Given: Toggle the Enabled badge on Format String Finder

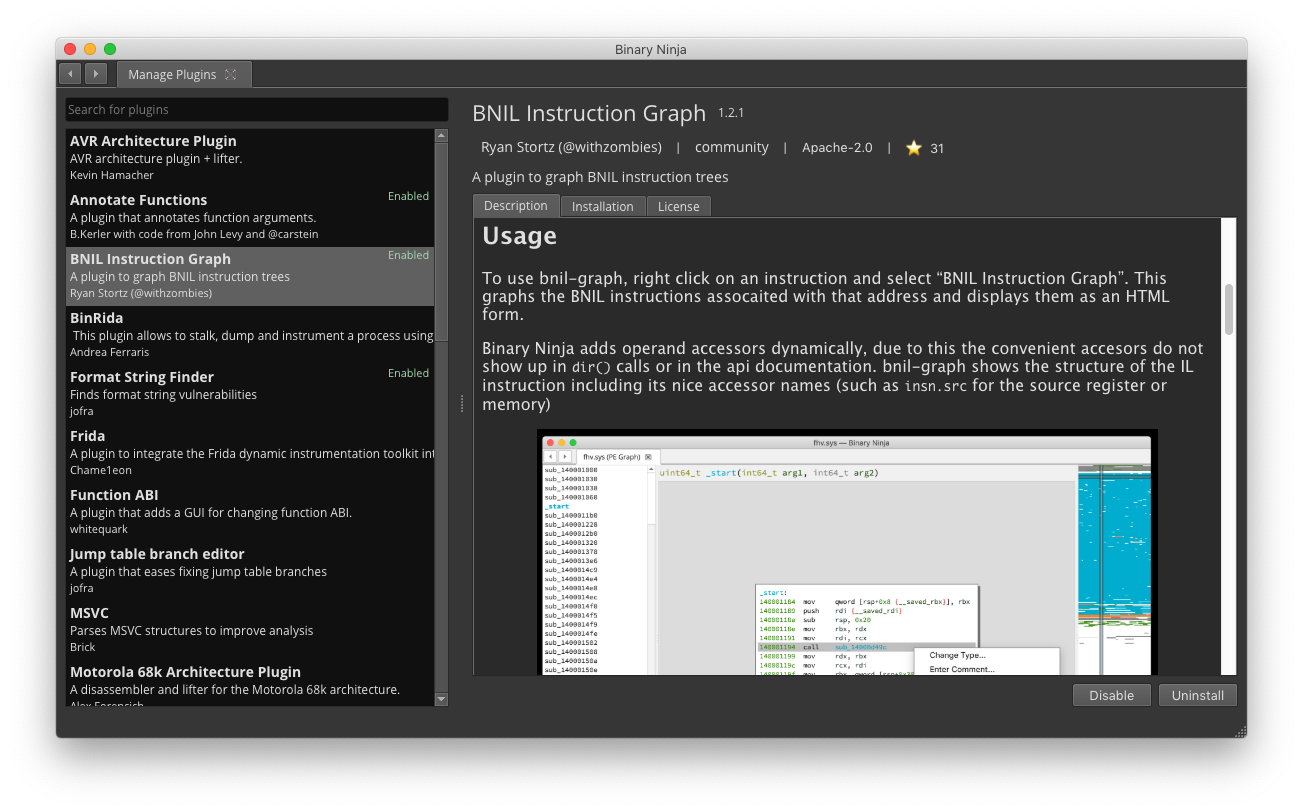Looking at the screenshot, I should click(x=408, y=372).
